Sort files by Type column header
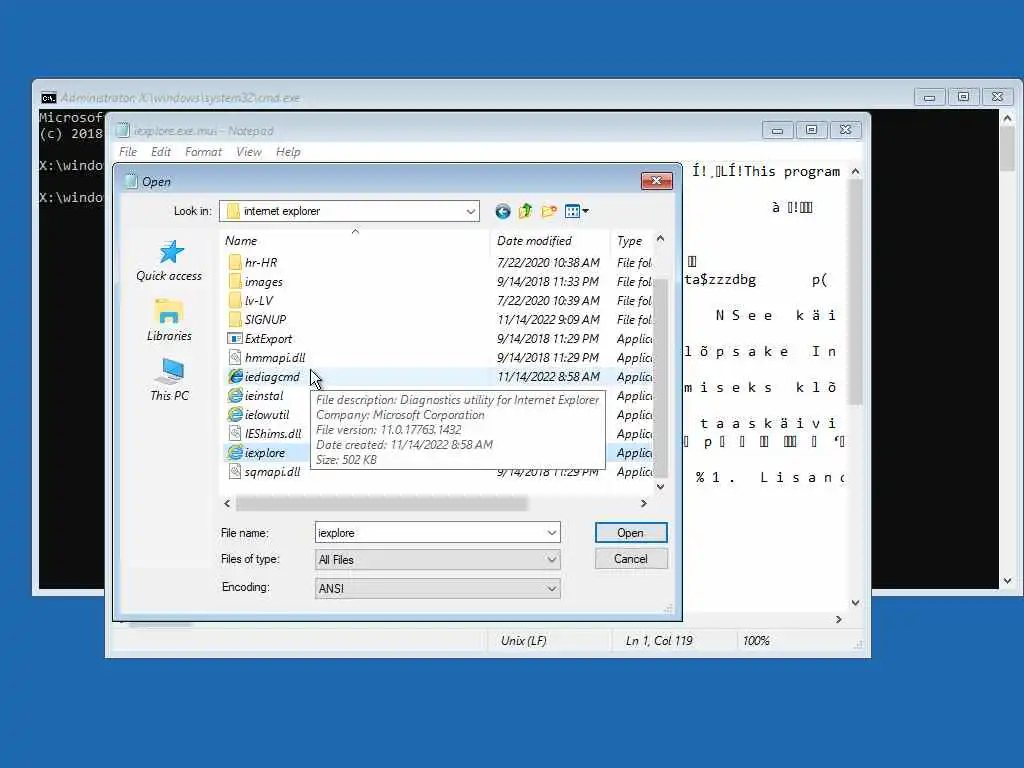This screenshot has height=768, width=1024. [x=632, y=240]
